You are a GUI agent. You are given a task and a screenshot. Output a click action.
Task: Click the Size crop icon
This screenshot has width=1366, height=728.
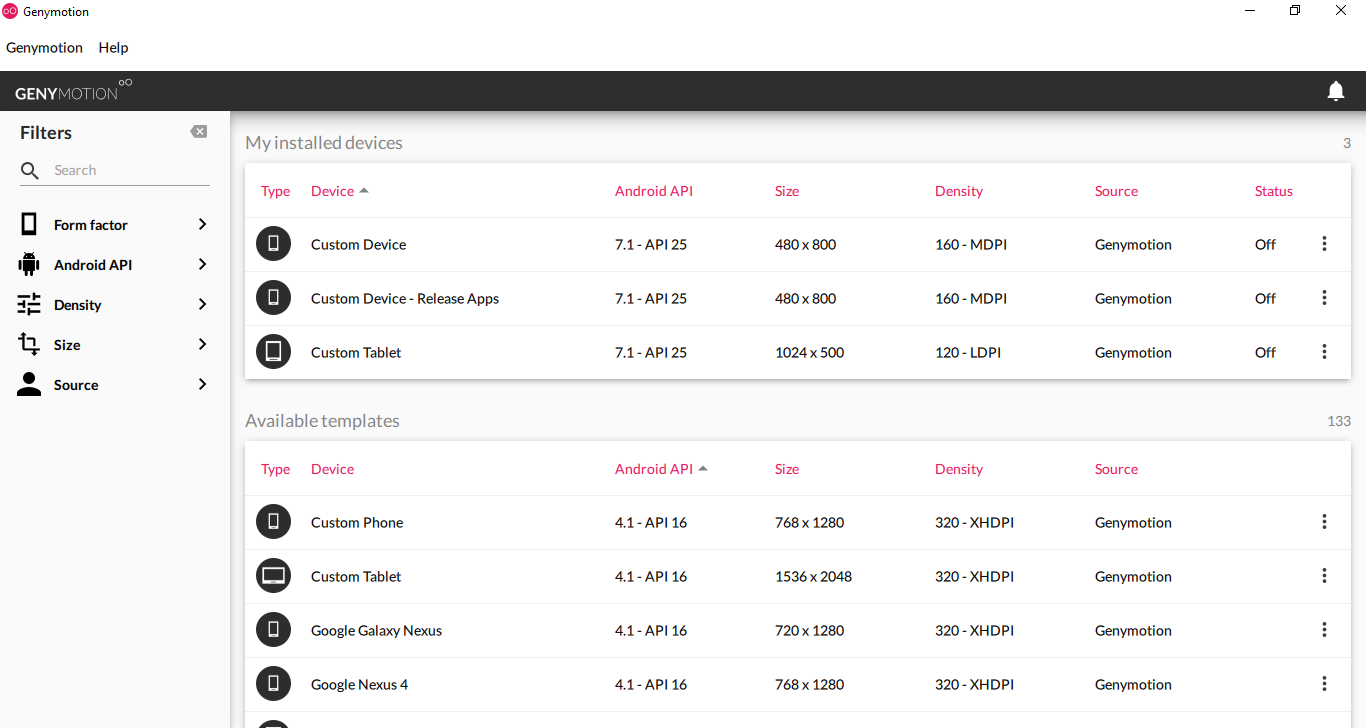pos(29,344)
